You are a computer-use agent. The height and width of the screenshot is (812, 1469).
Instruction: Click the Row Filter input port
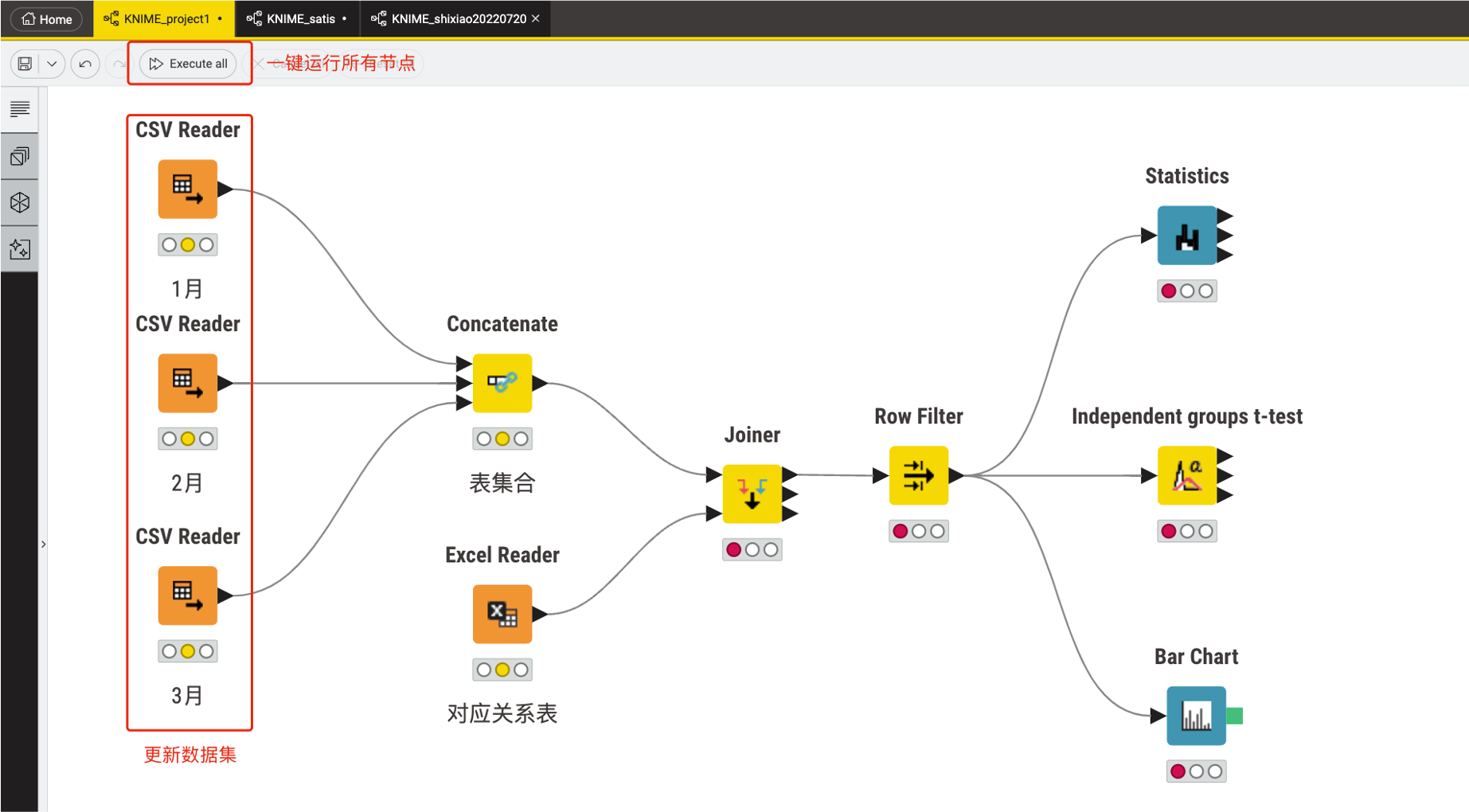point(881,475)
